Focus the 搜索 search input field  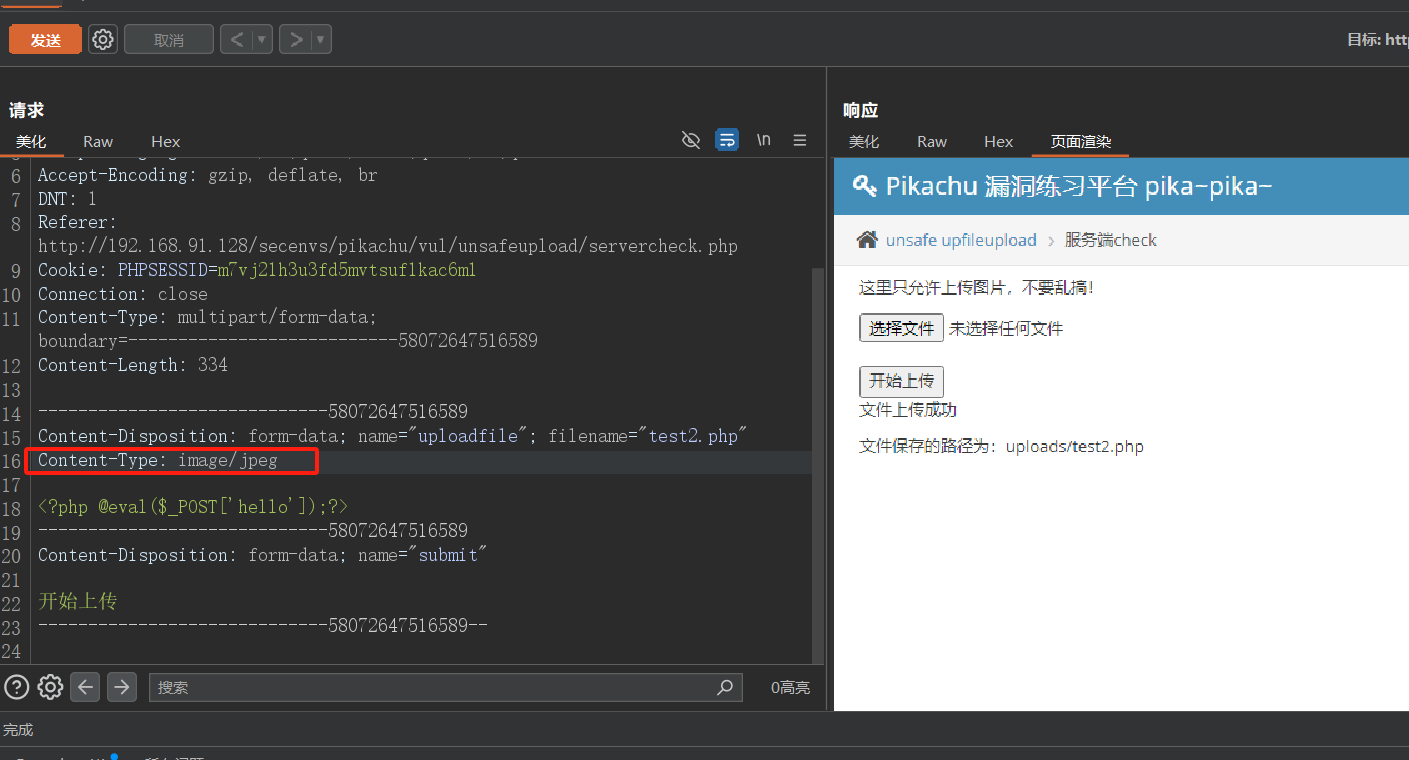tap(446, 687)
